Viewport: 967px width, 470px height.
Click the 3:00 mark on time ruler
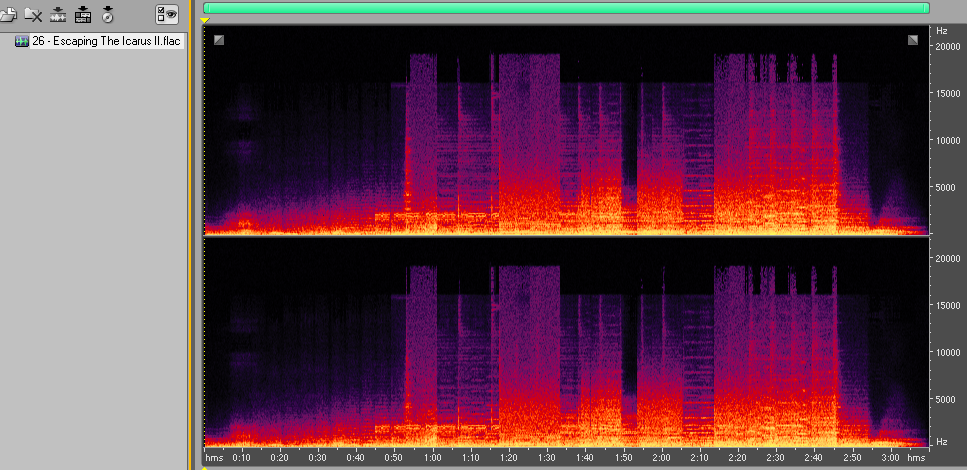tap(890, 458)
